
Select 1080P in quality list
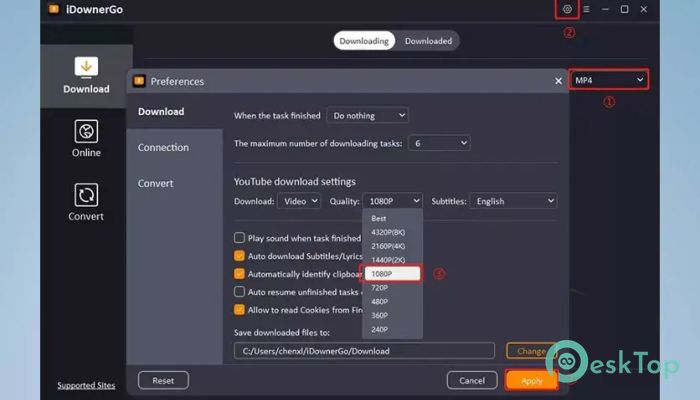point(392,274)
